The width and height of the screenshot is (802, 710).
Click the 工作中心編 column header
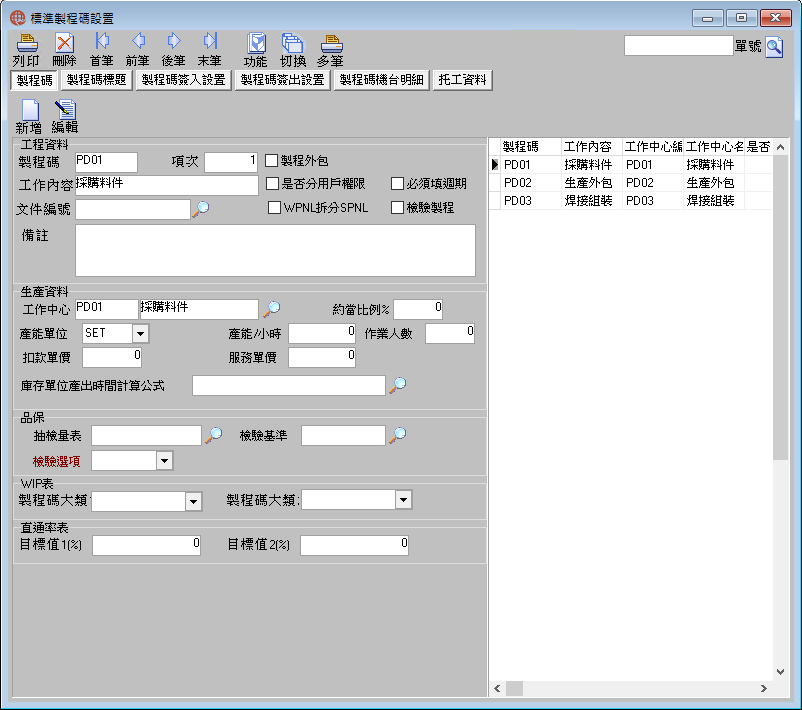click(653, 147)
